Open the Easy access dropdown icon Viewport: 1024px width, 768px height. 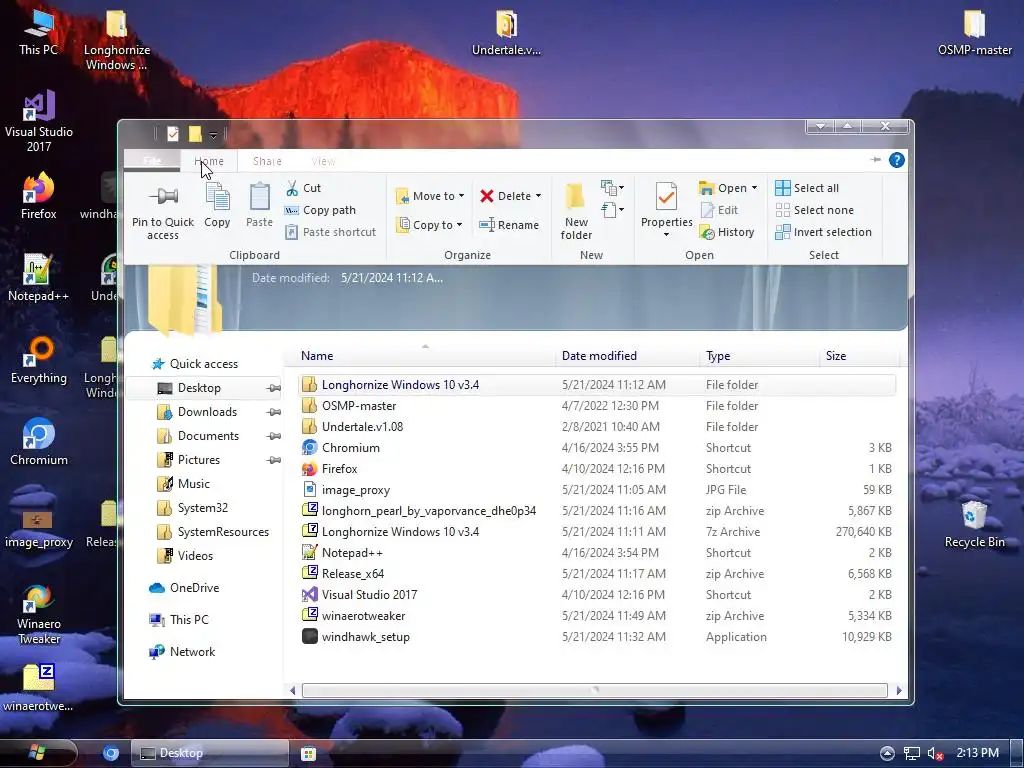(x=612, y=210)
